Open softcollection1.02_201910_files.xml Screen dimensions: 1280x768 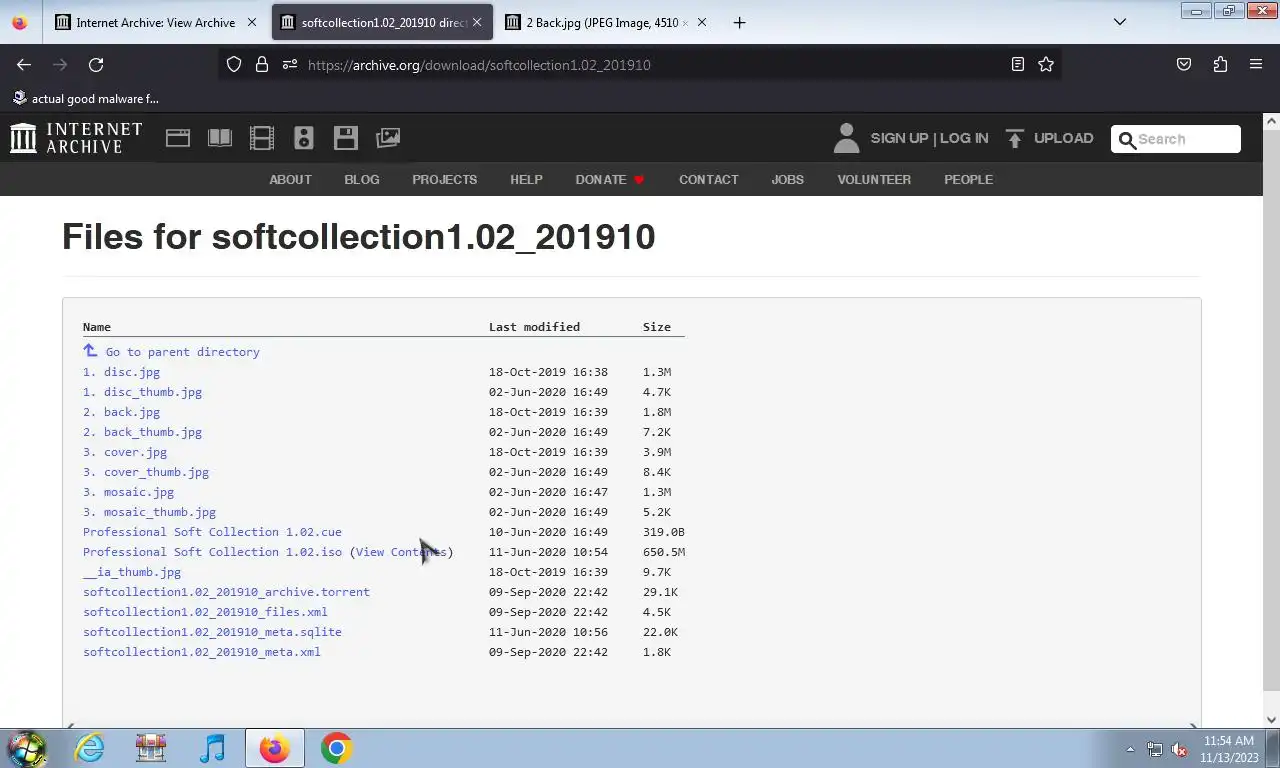pyautogui.click(x=205, y=612)
